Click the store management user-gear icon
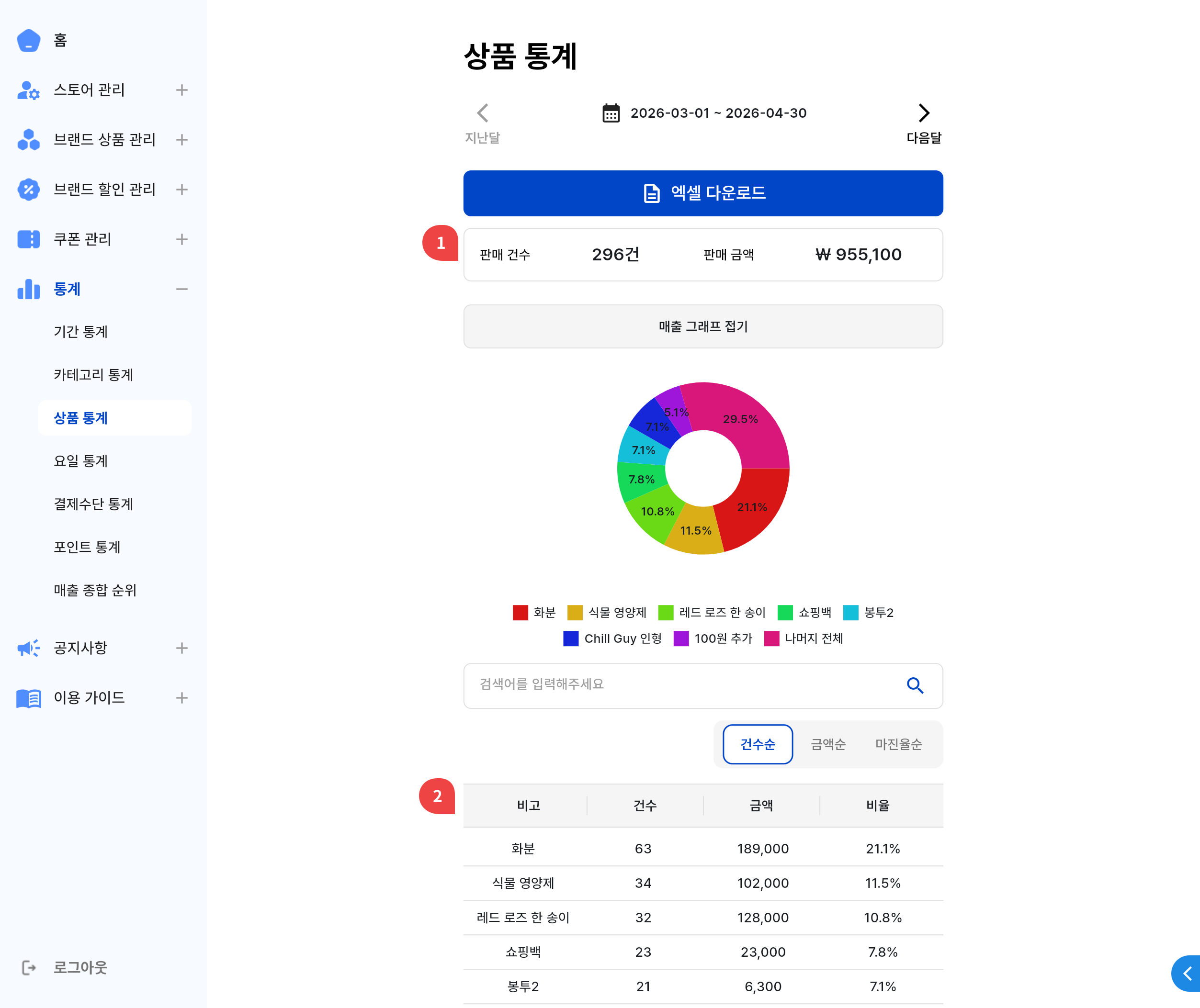This screenshot has width=1200, height=1008. (29, 90)
